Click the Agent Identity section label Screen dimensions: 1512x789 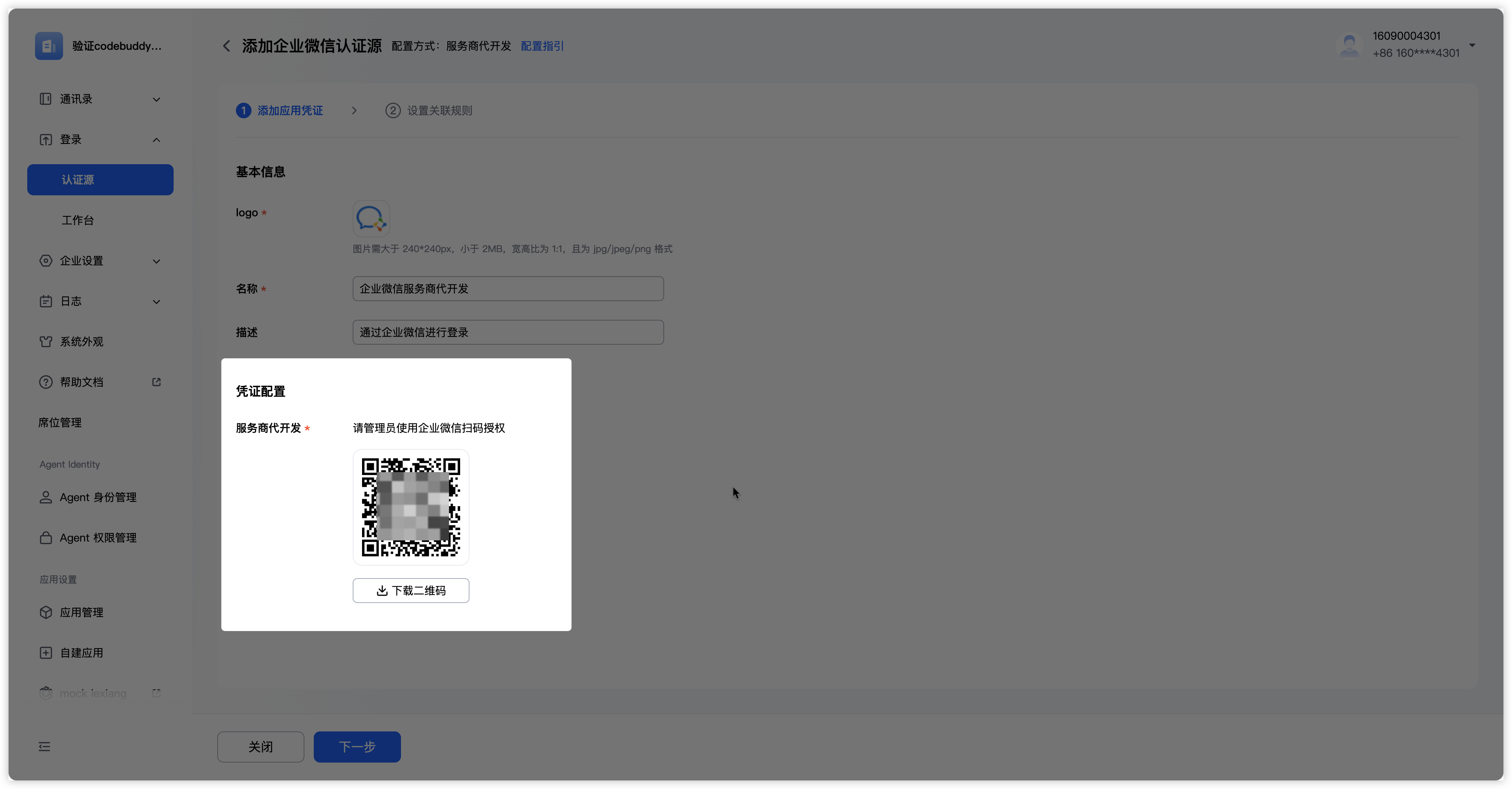click(x=70, y=464)
